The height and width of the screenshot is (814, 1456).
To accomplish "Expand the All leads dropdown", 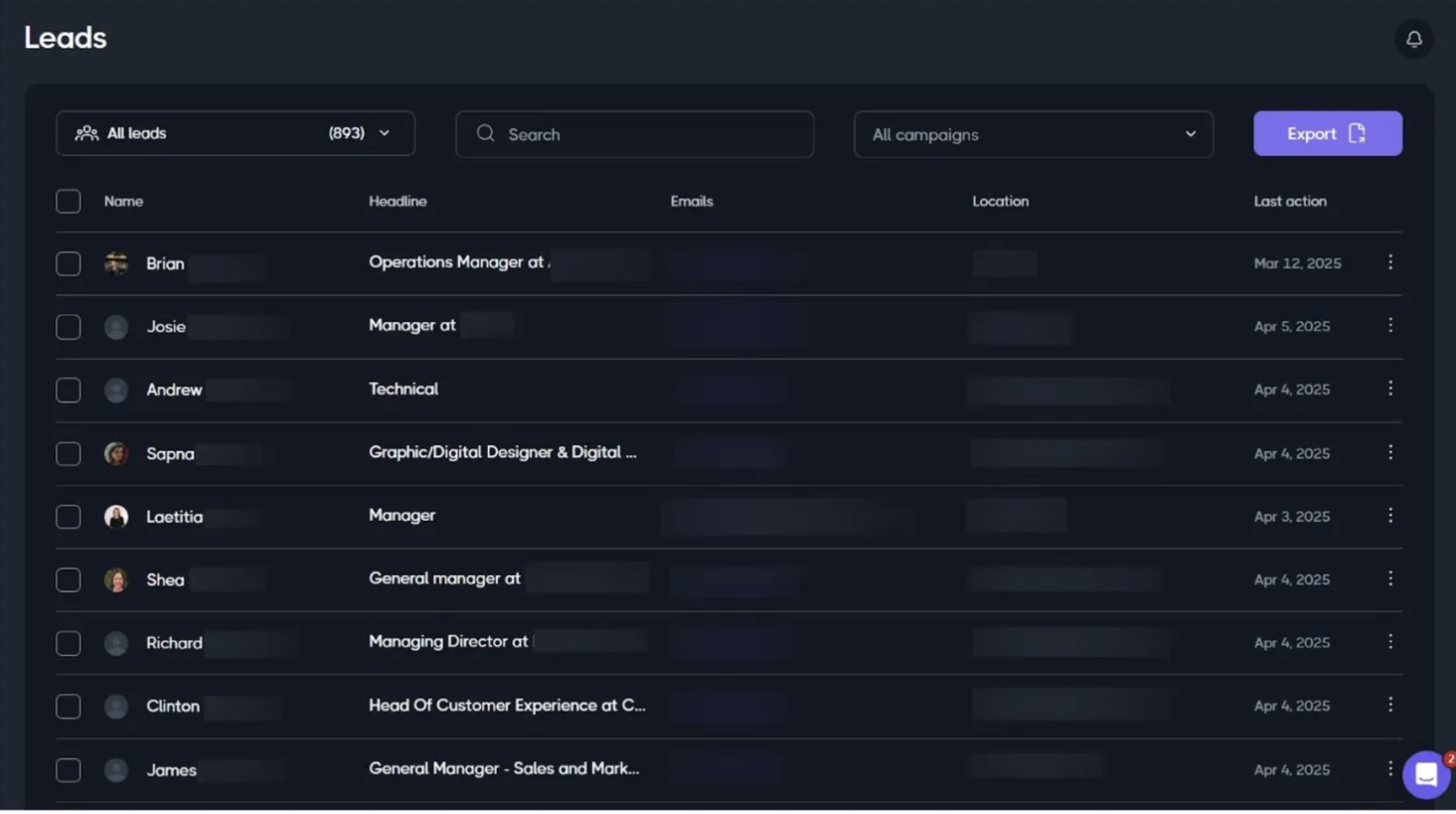I will (384, 133).
